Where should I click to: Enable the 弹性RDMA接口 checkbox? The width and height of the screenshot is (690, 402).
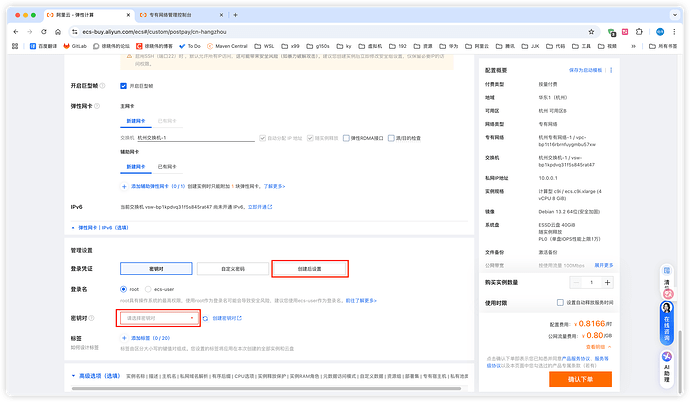pyautogui.click(x=346, y=137)
